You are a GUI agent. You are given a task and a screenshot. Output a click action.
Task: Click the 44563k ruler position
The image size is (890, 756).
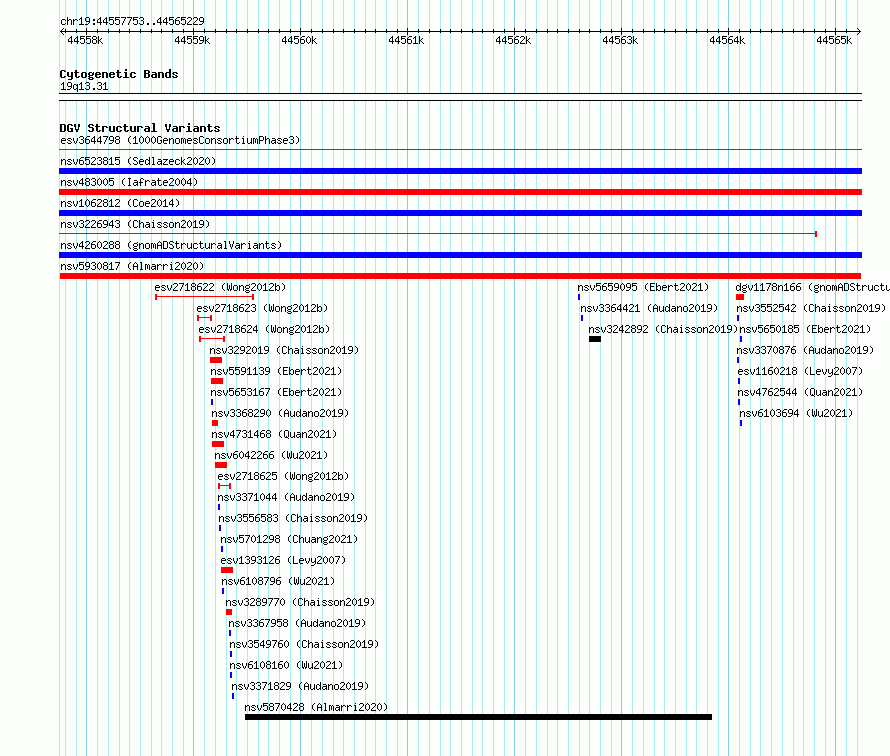620,40
